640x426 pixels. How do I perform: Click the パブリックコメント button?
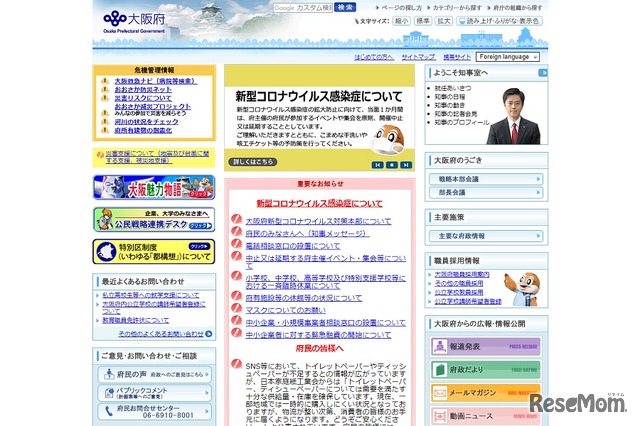[155, 393]
